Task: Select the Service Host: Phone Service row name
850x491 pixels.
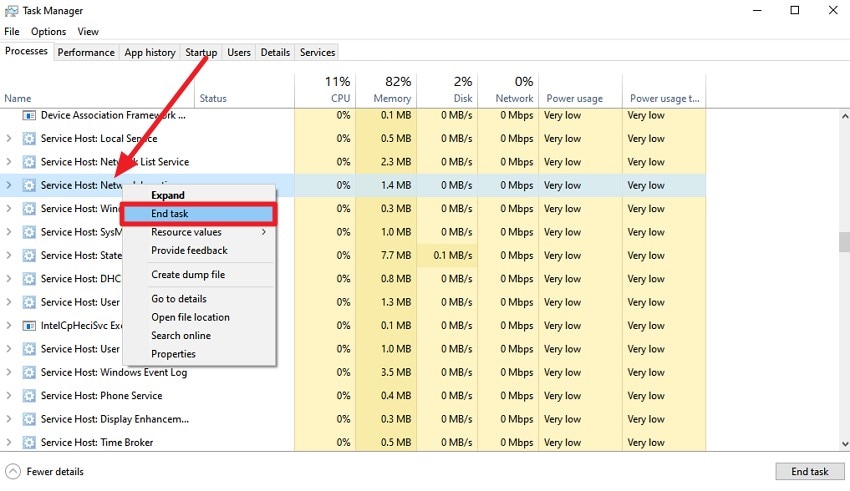Action: 101,396
